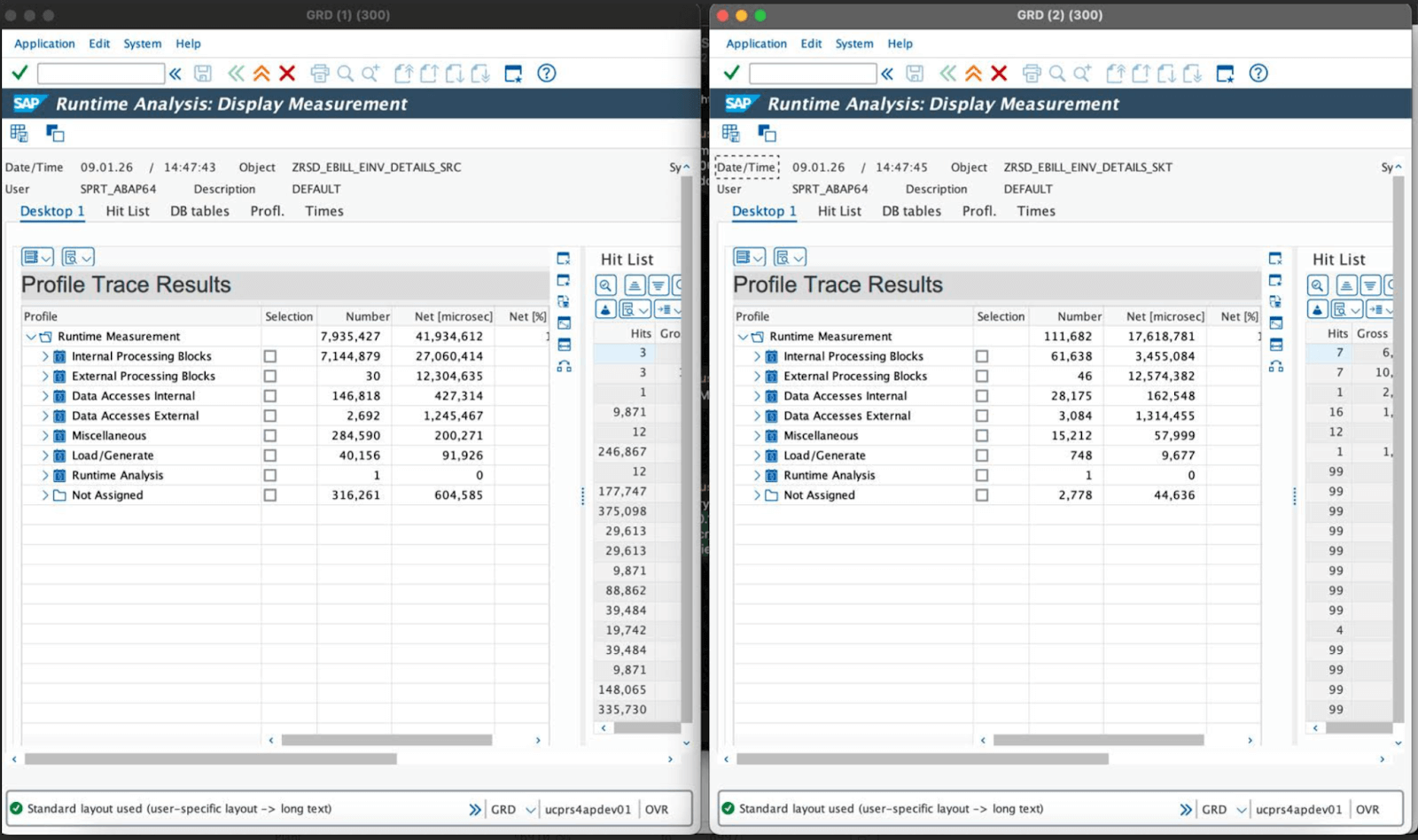The image size is (1418, 840).
Task: Open the System menu
Action: (x=141, y=43)
